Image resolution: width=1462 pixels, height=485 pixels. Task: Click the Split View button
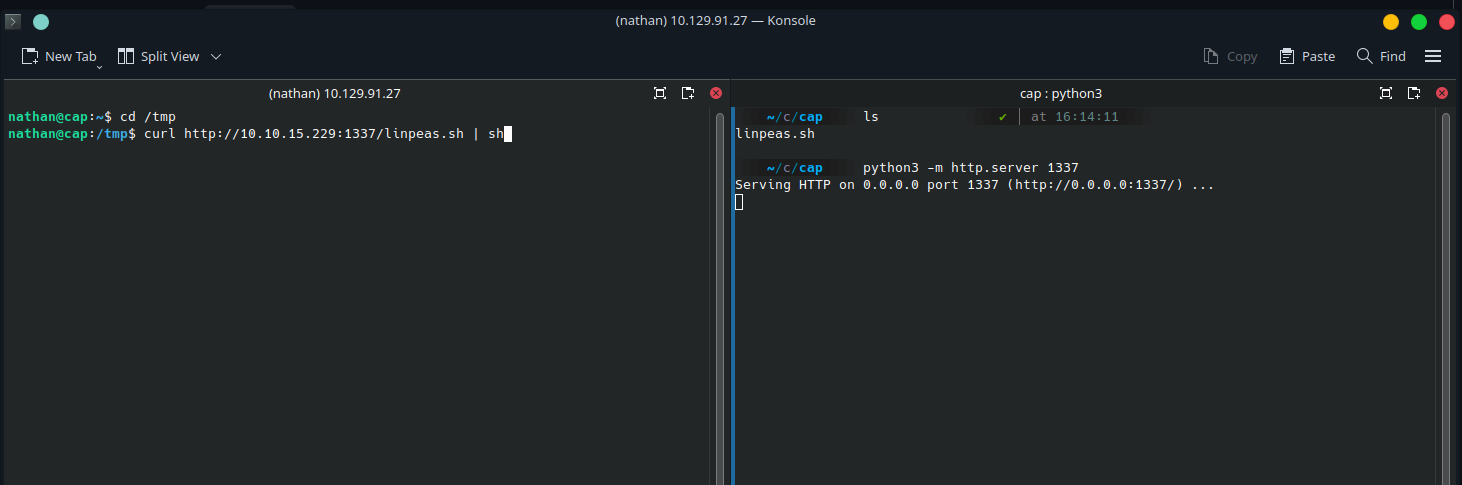point(158,57)
